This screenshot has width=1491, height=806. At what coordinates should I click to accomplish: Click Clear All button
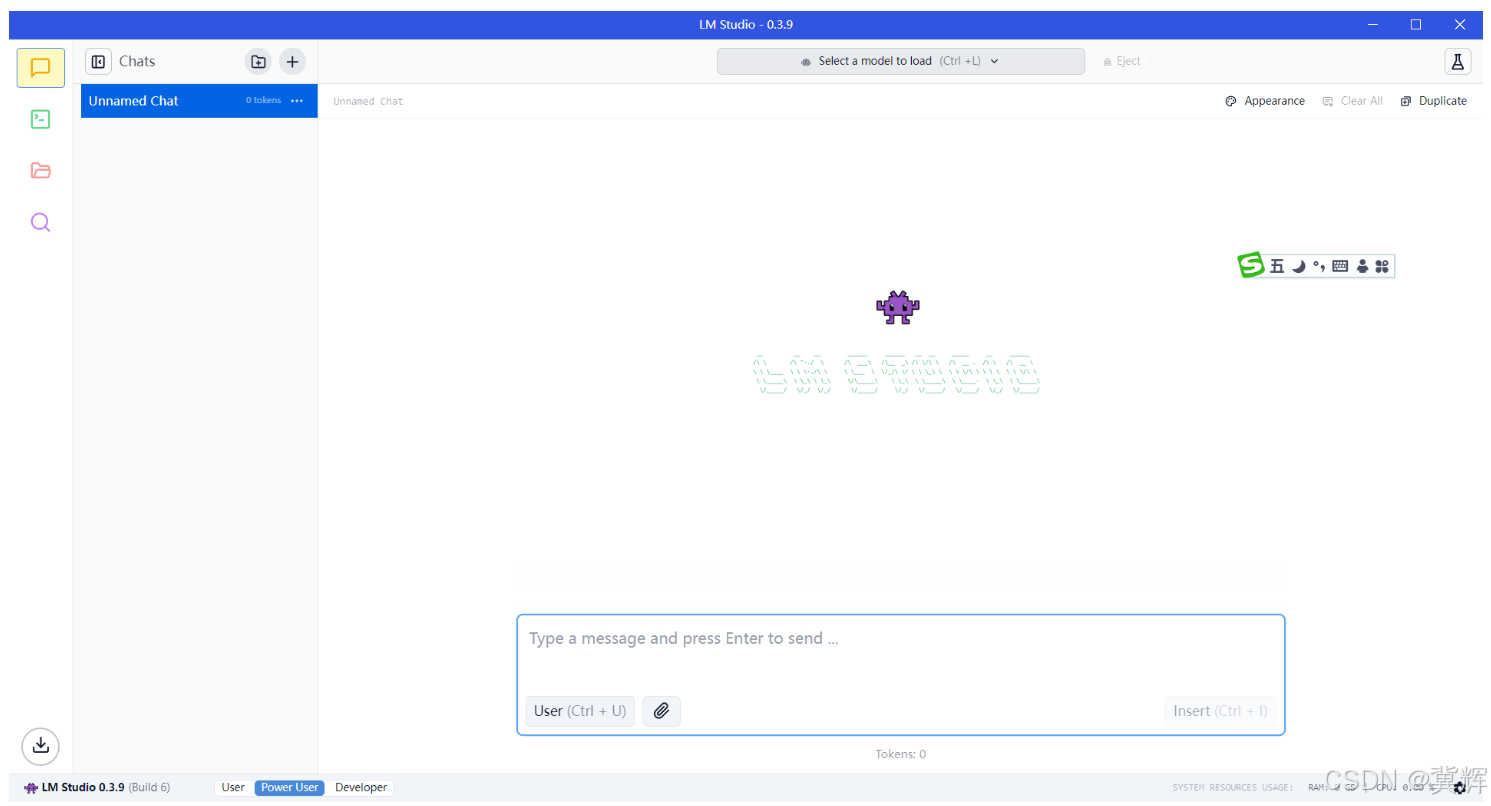1353,101
